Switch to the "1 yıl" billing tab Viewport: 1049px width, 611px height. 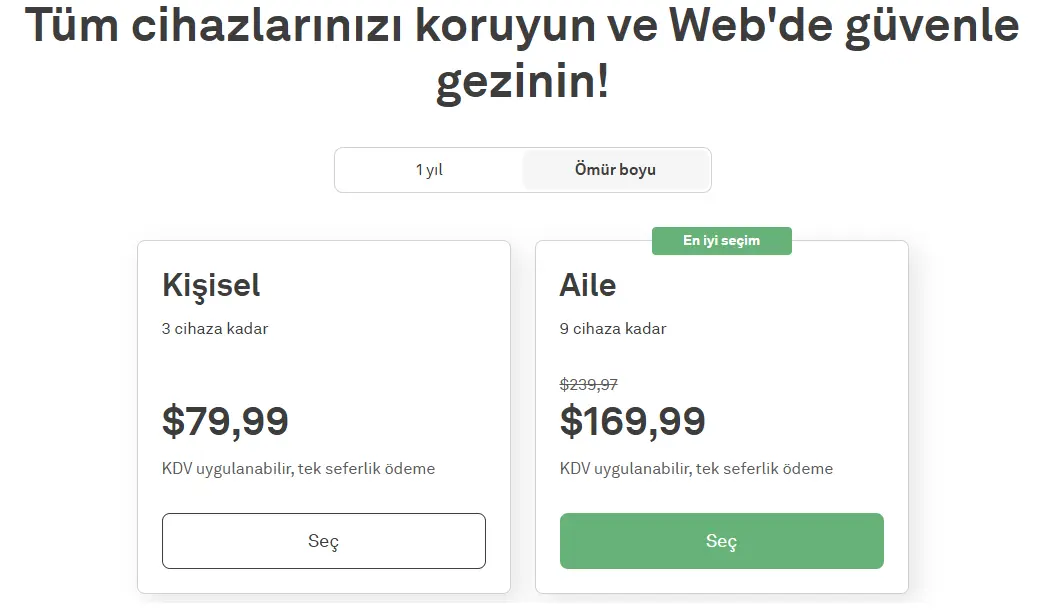[x=429, y=170]
